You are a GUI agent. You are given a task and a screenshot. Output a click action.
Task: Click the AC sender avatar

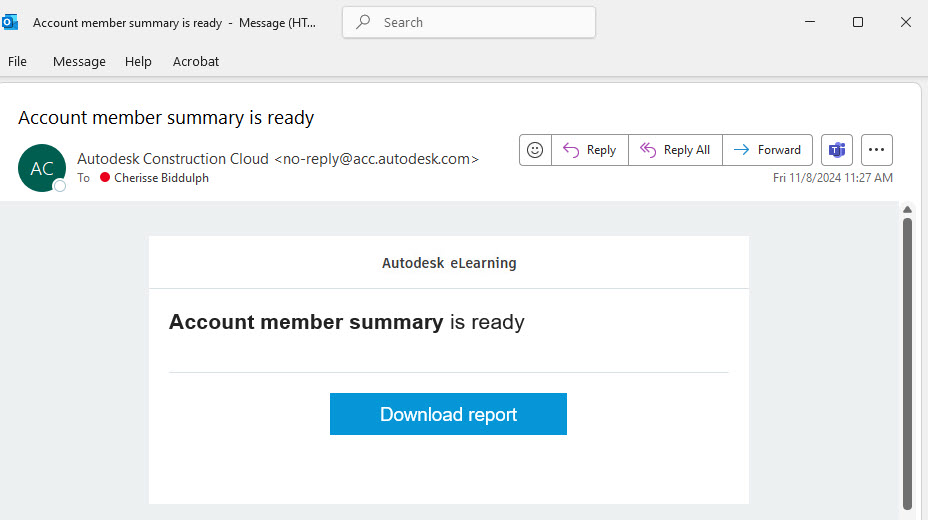click(41, 168)
